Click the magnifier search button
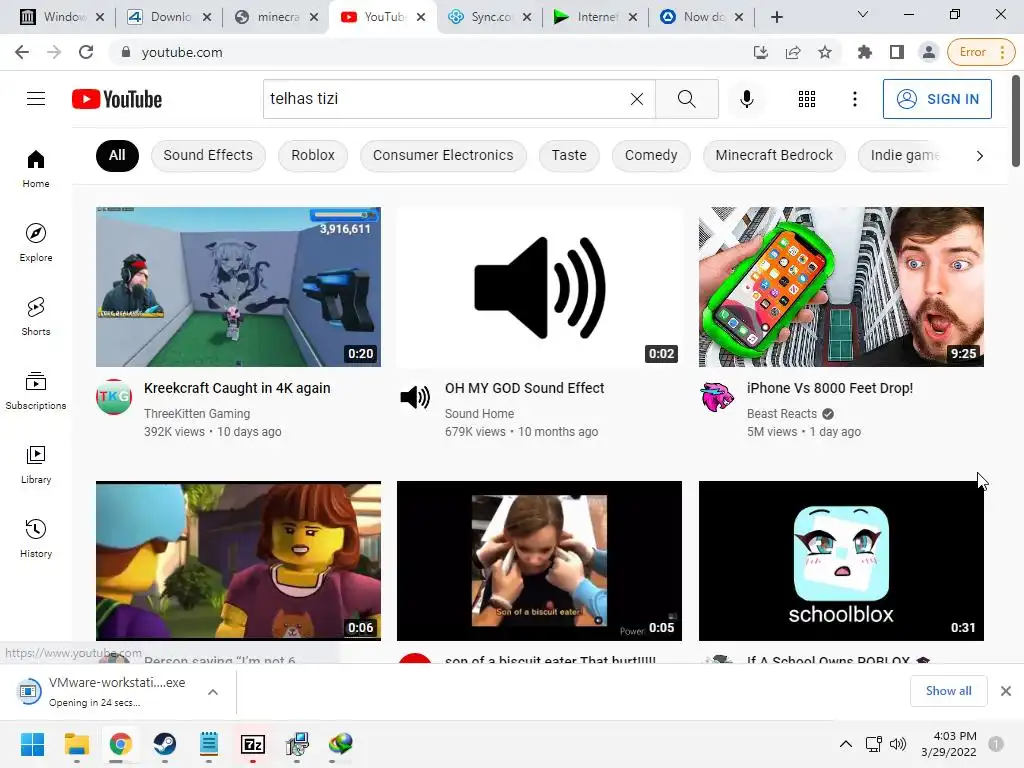The height and width of the screenshot is (768, 1024). [686, 99]
